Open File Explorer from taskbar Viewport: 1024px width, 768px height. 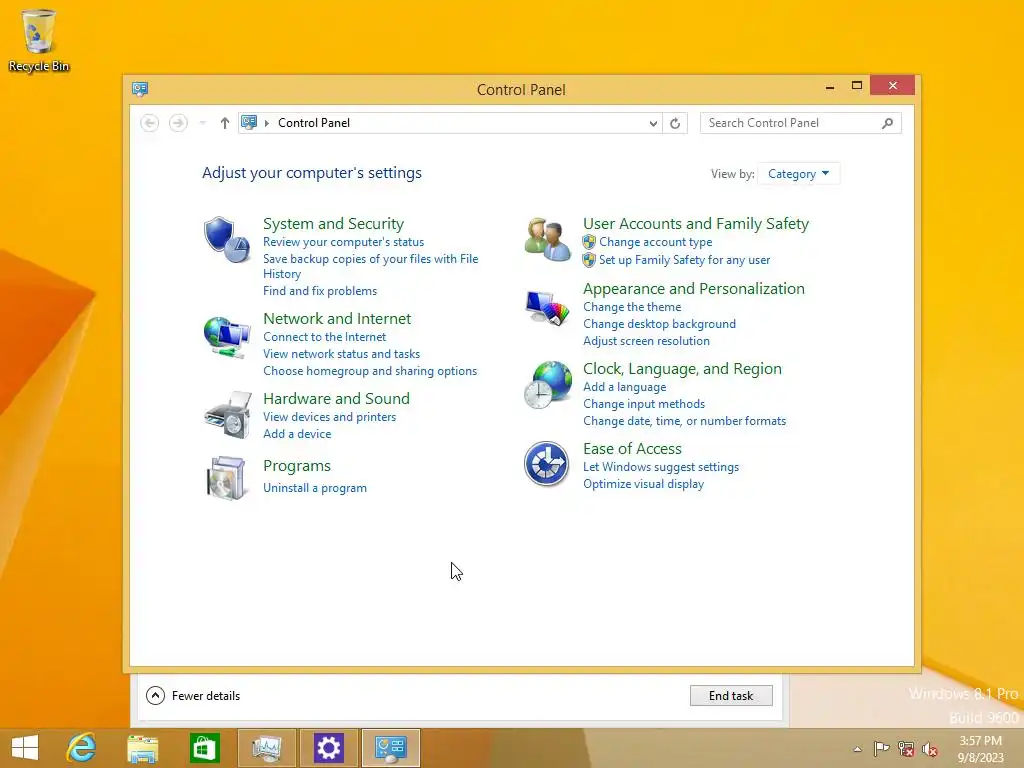pos(142,748)
